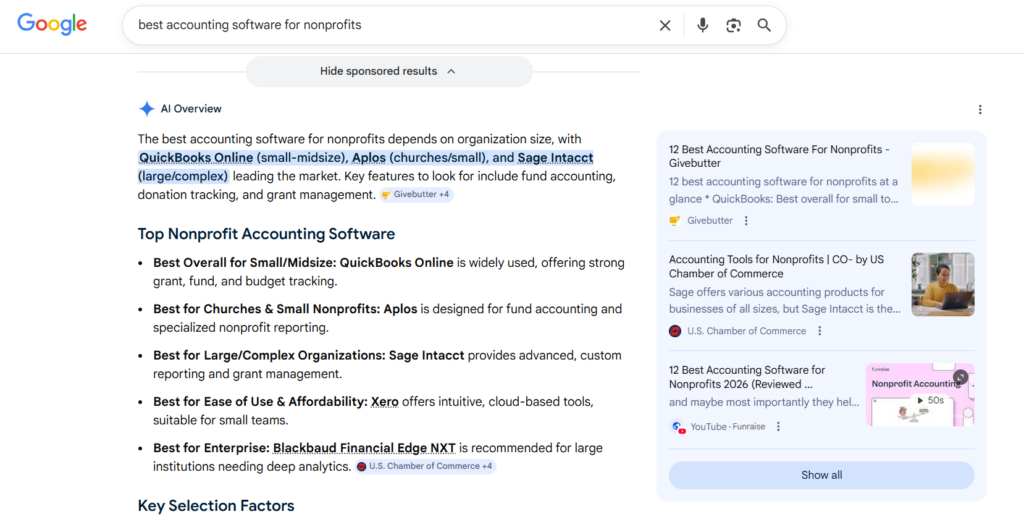
Task: Select 'Key Selection Factors' heading
Action: click(216, 506)
